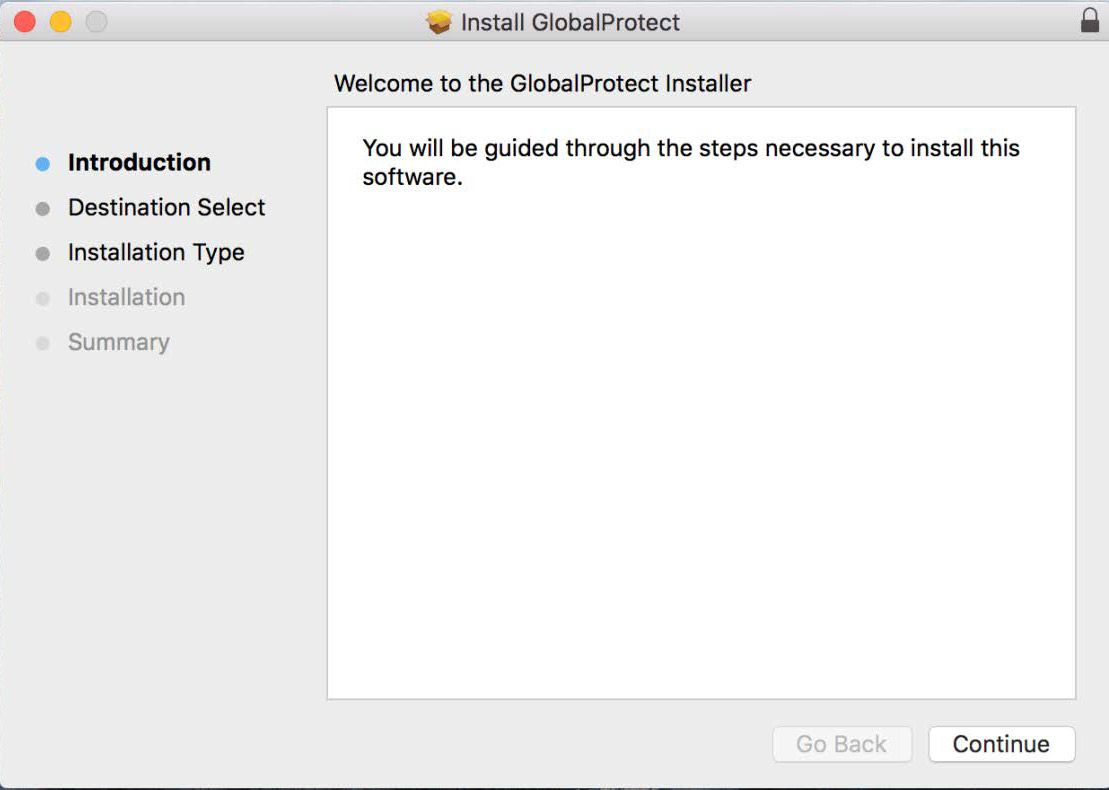Screen dimensions: 1109x790
Task: Click the green zoom traffic light control
Action: [95, 20]
